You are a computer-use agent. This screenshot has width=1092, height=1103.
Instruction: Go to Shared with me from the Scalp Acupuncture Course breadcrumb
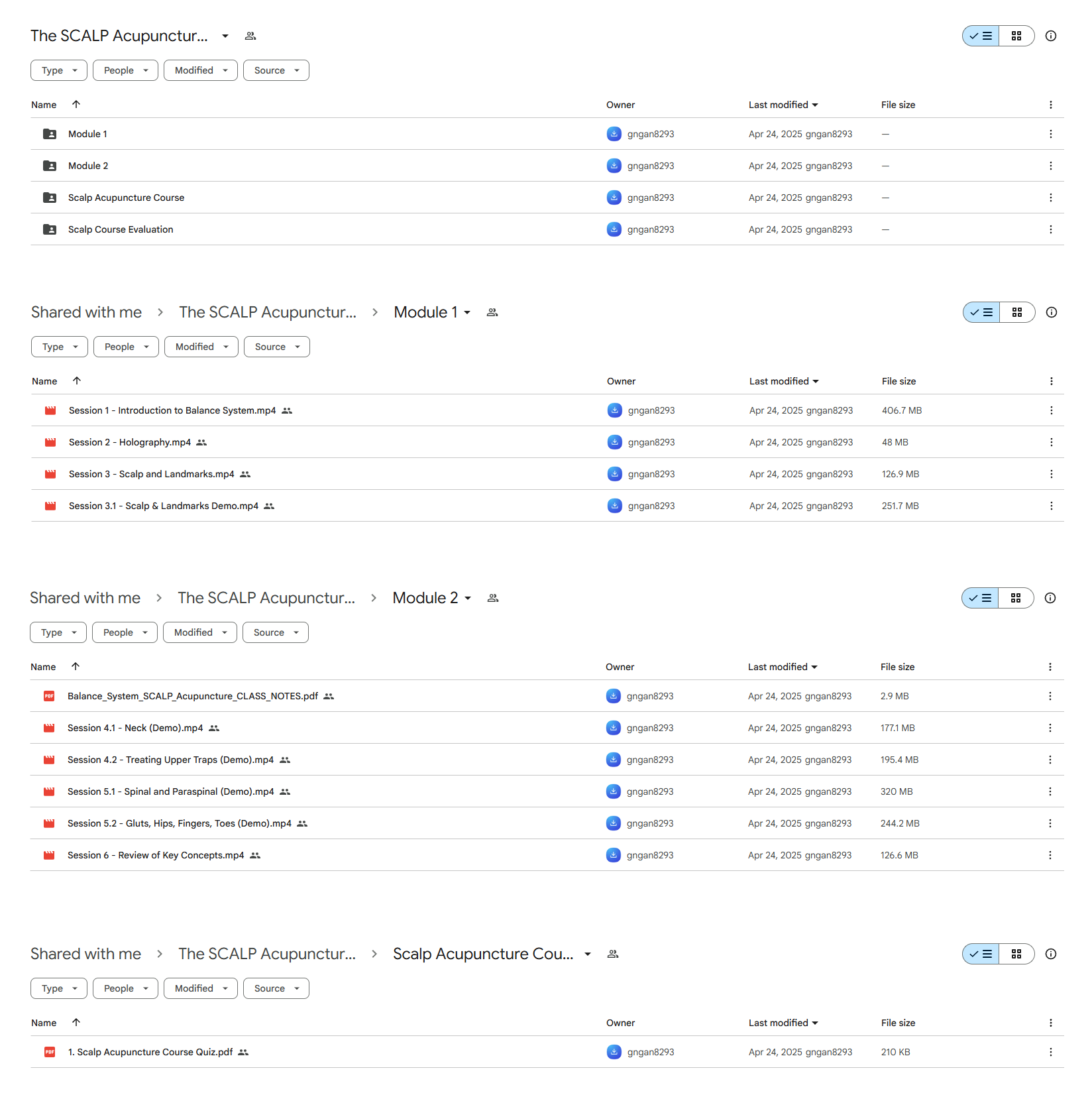(x=85, y=954)
